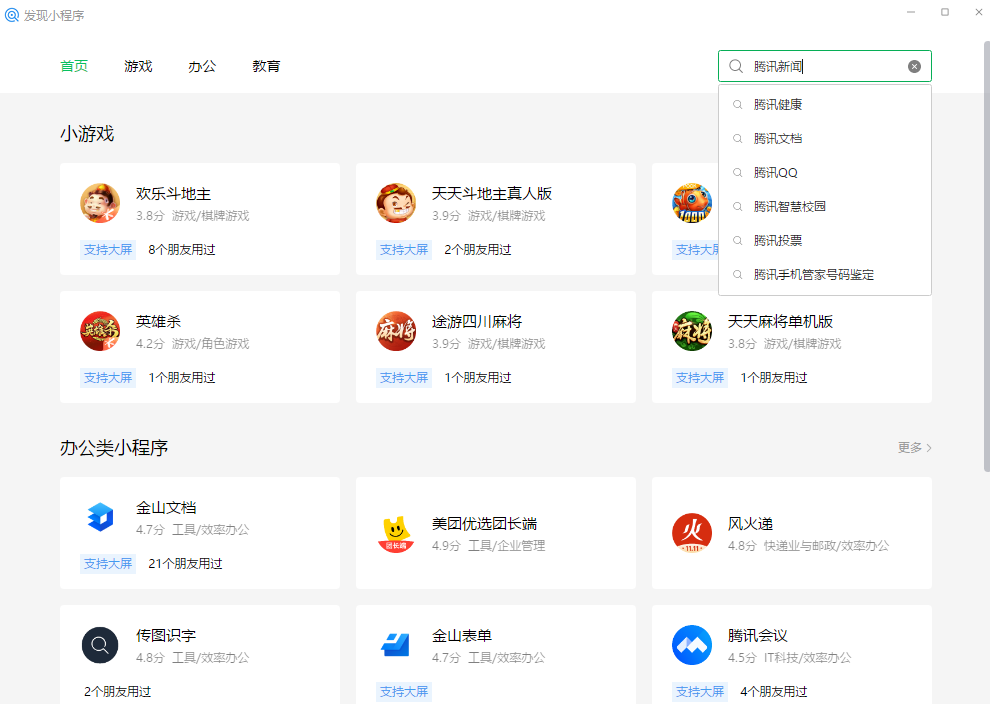Image resolution: width=990 pixels, height=704 pixels.
Task: Click the magnifier icon beside 腾讯文档
Action: (737, 139)
